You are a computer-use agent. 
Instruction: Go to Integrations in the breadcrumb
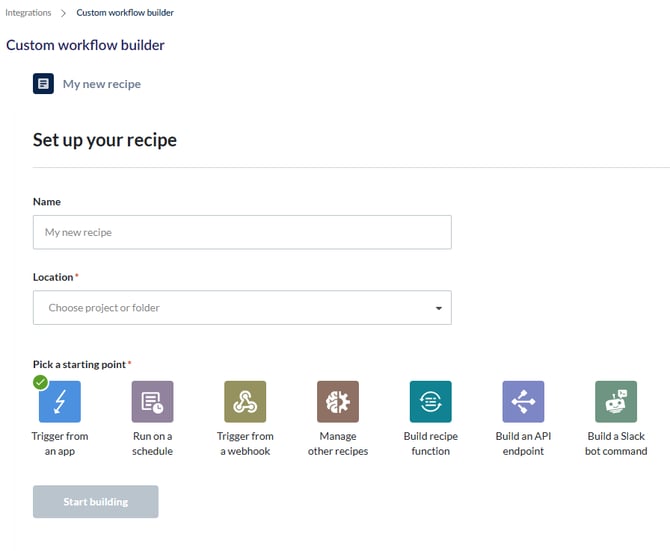29,12
